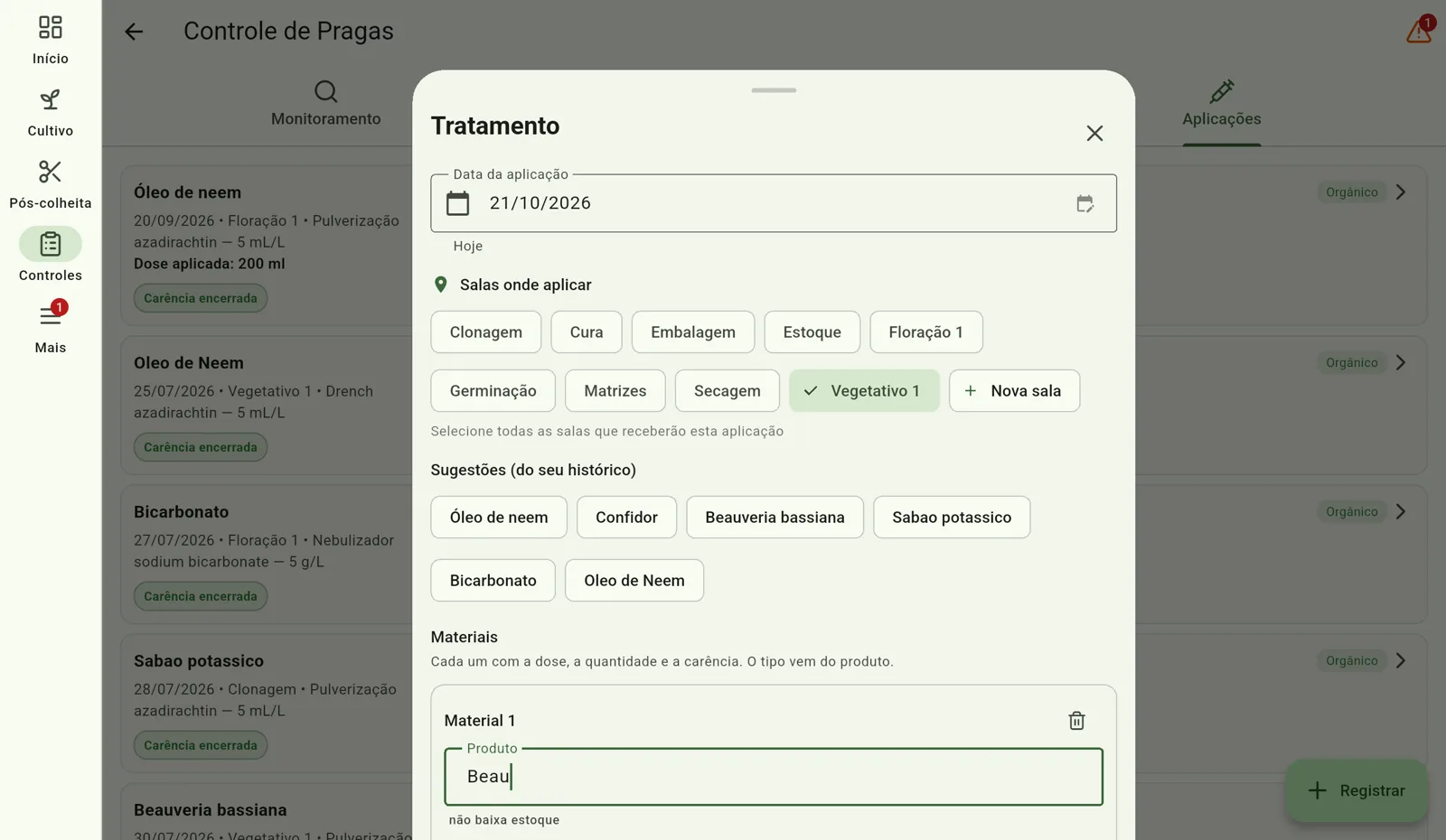
Task: Click the 'Dose aplicada: 200 ml' text
Action: pyautogui.click(x=210, y=264)
